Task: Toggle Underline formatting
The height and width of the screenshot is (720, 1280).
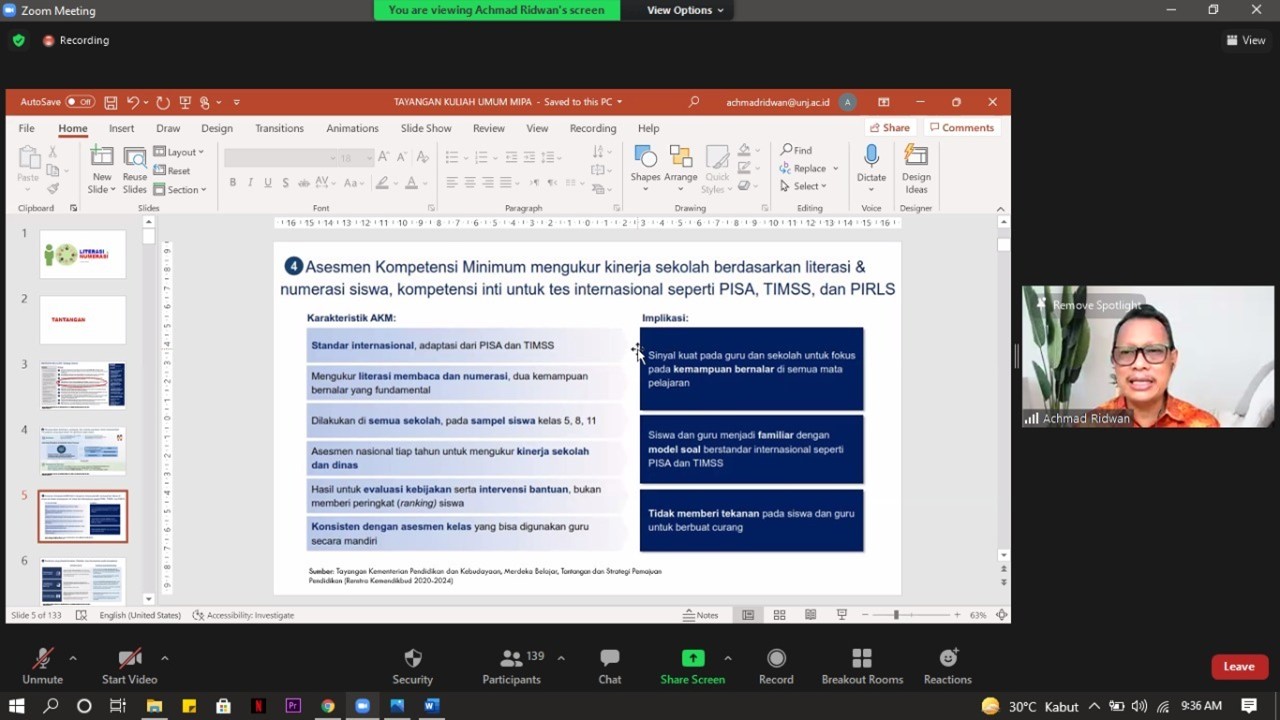Action: (x=268, y=183)
